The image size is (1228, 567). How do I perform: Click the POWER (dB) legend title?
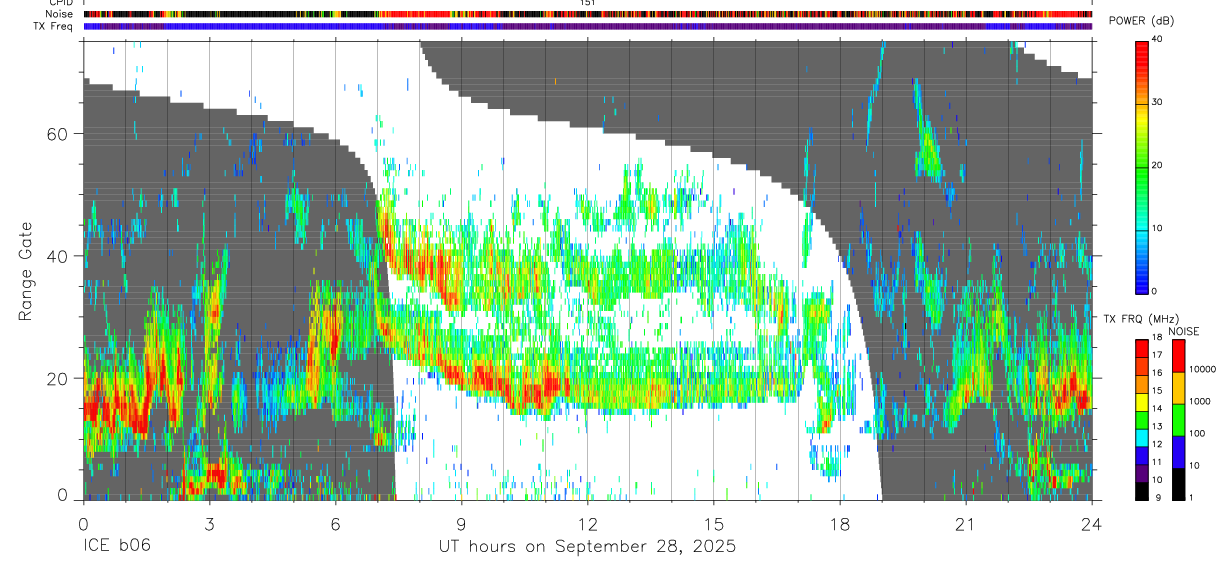(1141, 21)
